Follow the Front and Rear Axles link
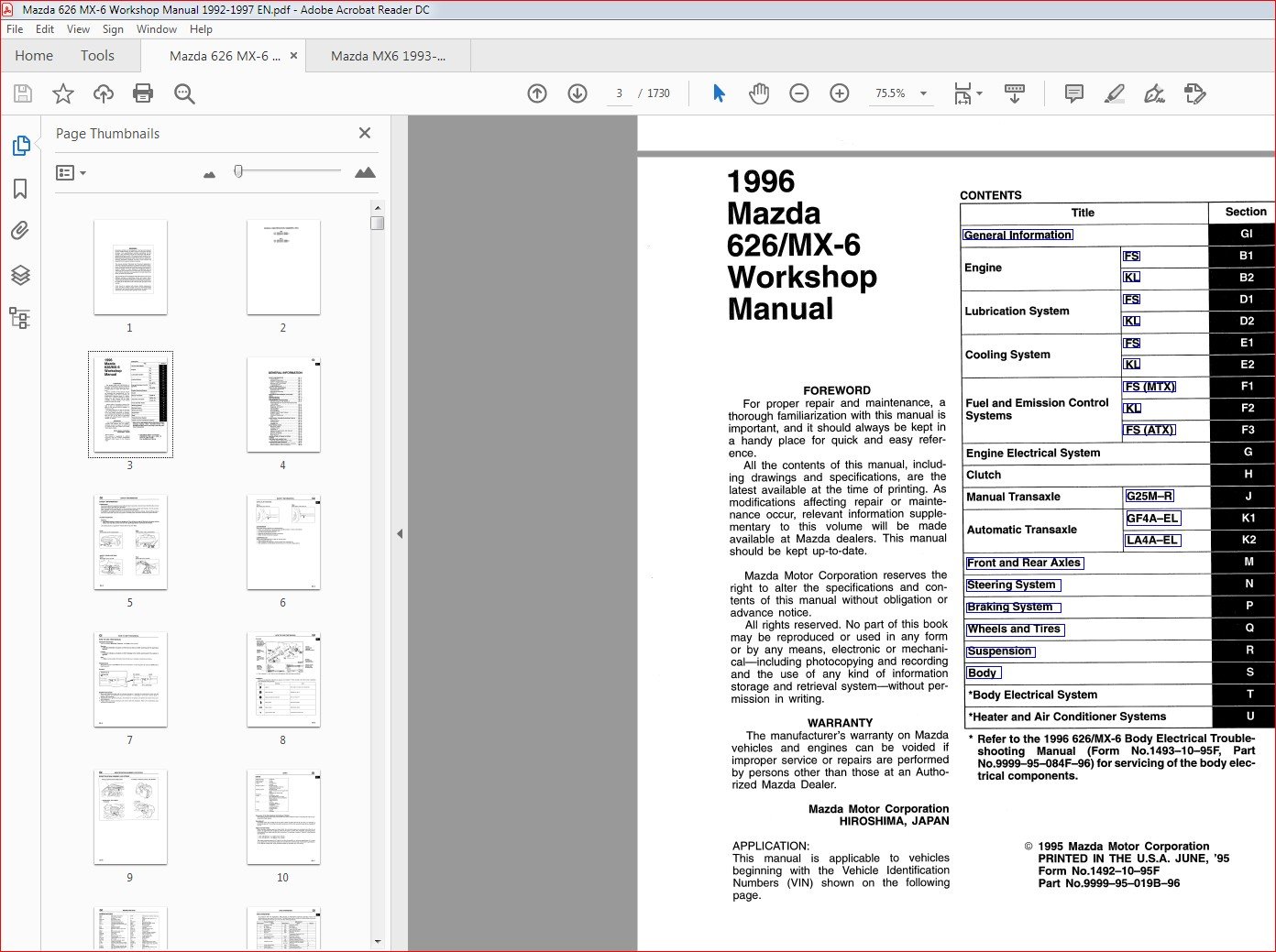Screen dimensions: 1276x952 tap(1024, 563)
